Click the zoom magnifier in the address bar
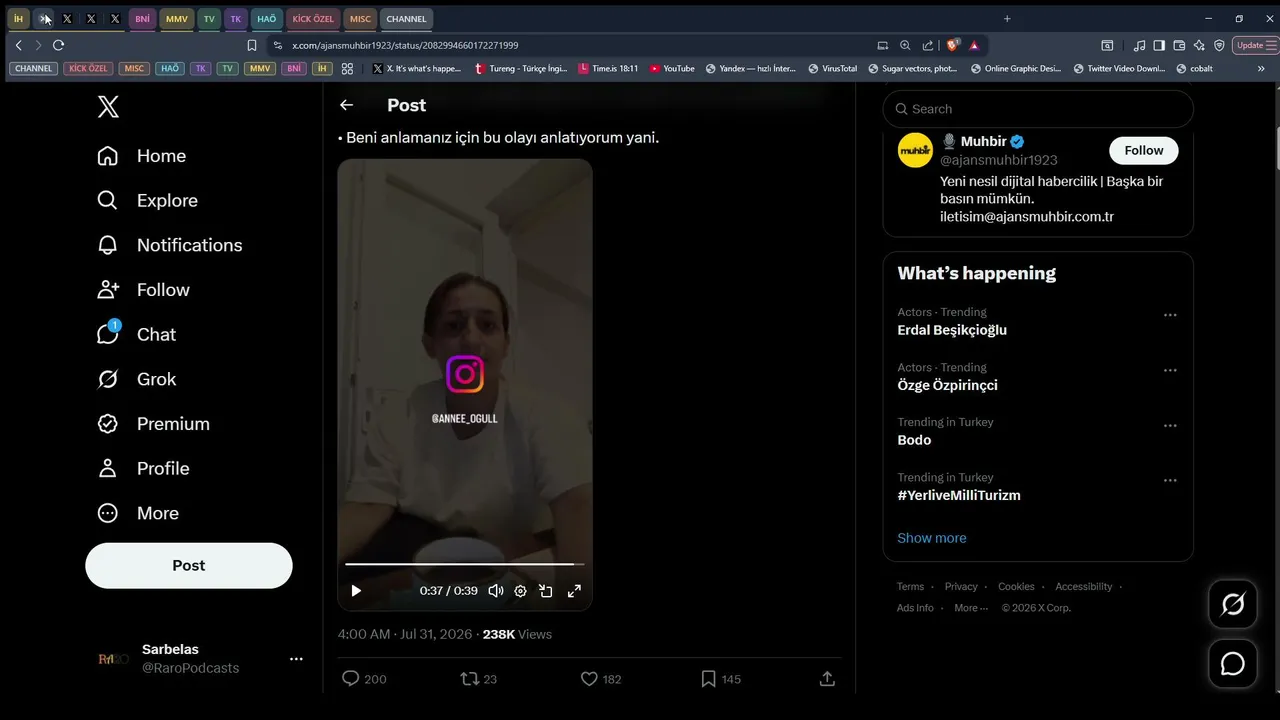The height and width of the screenshot is (720, 1280). 905,45
